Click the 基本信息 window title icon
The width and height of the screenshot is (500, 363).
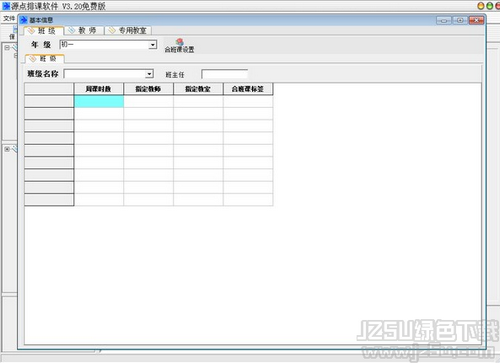(x=24, y=20)
